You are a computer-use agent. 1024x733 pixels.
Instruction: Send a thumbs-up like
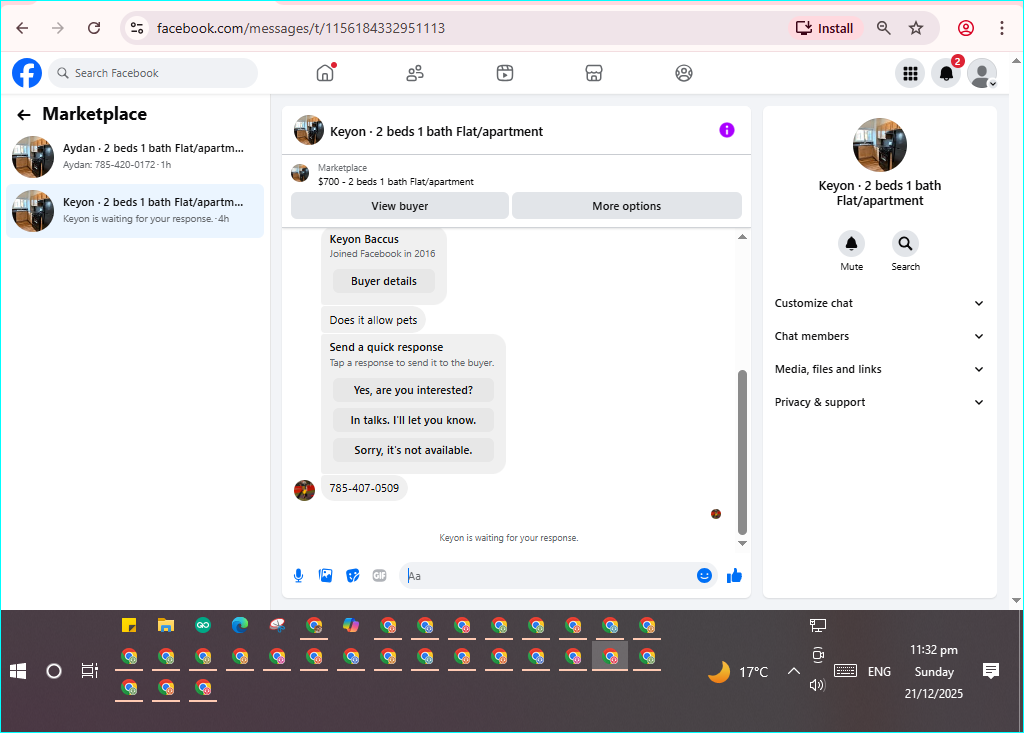(x=735, y=576)
